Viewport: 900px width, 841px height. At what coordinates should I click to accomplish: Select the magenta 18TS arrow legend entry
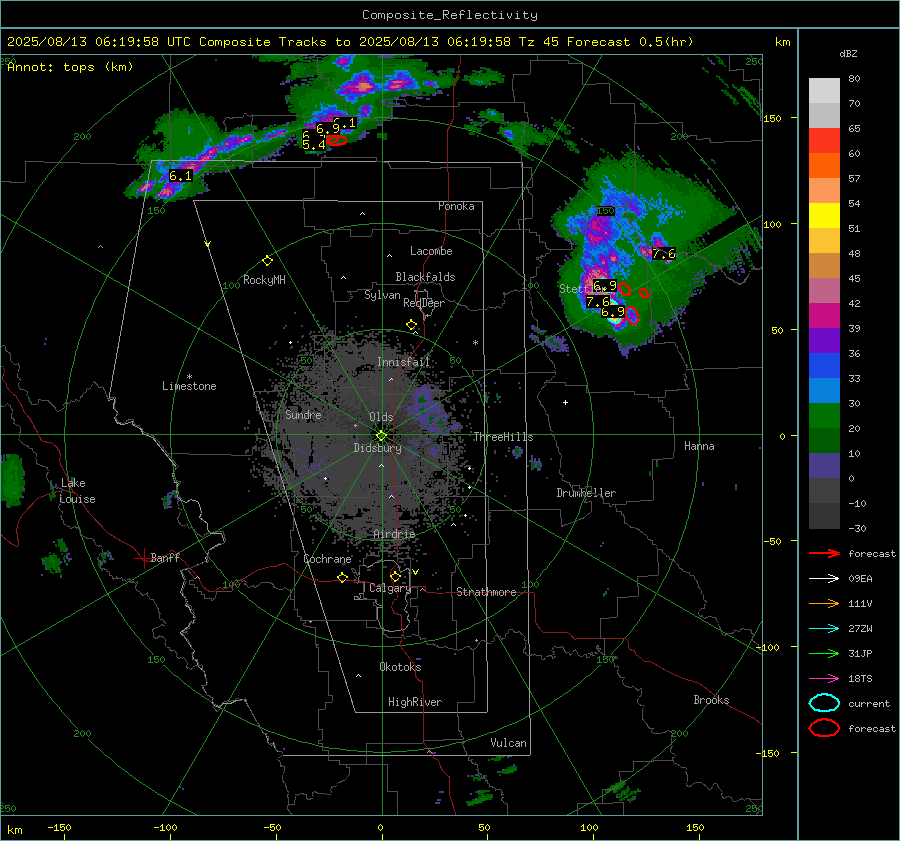coord(824,678)
